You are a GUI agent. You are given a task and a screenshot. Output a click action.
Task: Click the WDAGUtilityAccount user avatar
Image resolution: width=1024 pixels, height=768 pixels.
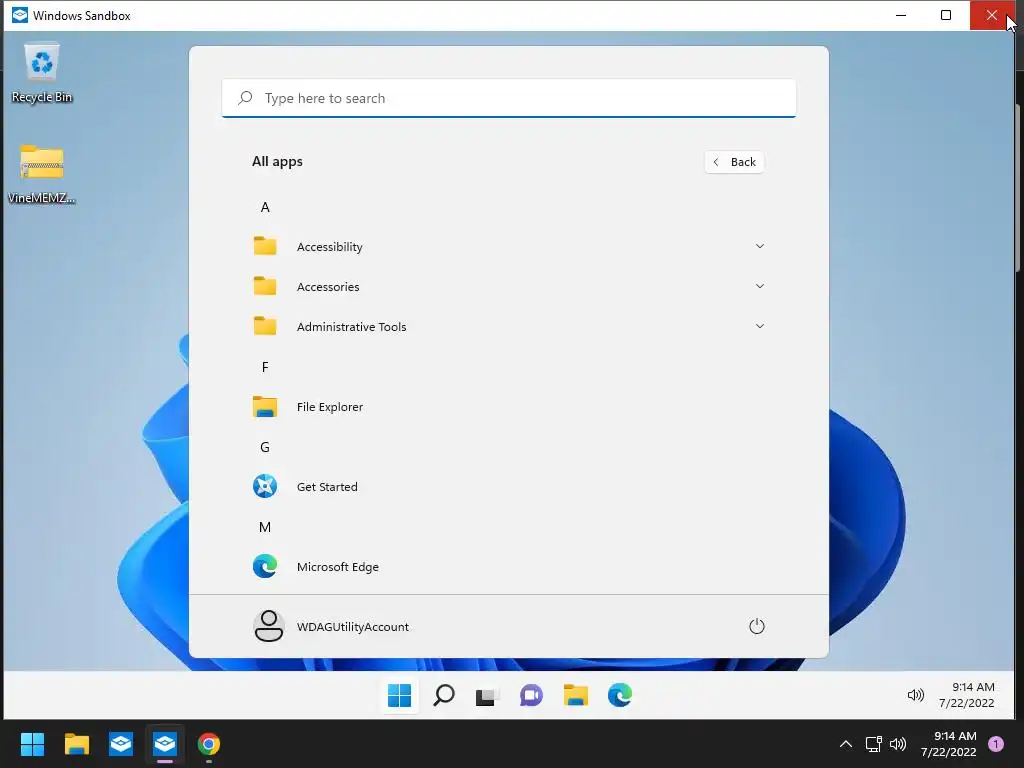268,626
